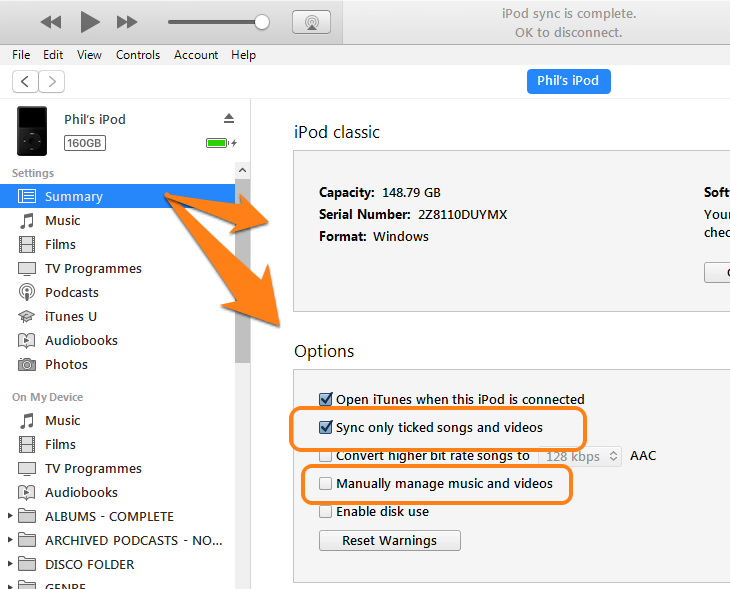Click the serial number 2Z8110DUYMX

[x=462, y=215]
